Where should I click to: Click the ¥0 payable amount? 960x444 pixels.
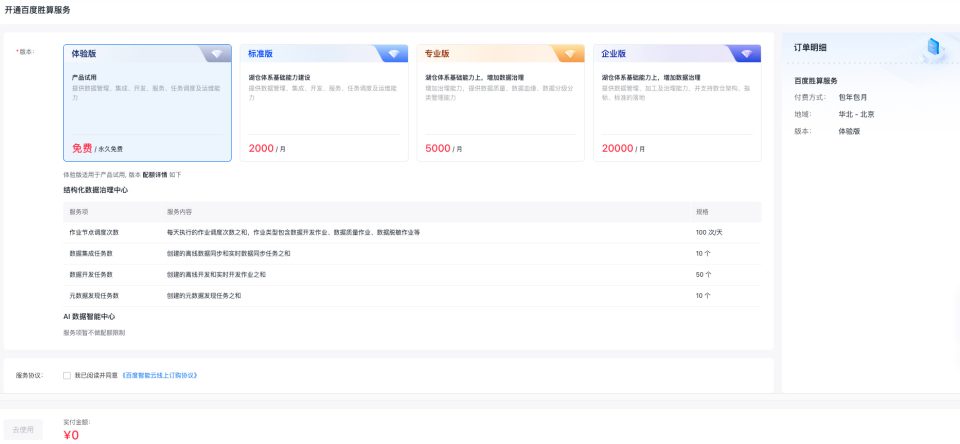pos(71,435)
